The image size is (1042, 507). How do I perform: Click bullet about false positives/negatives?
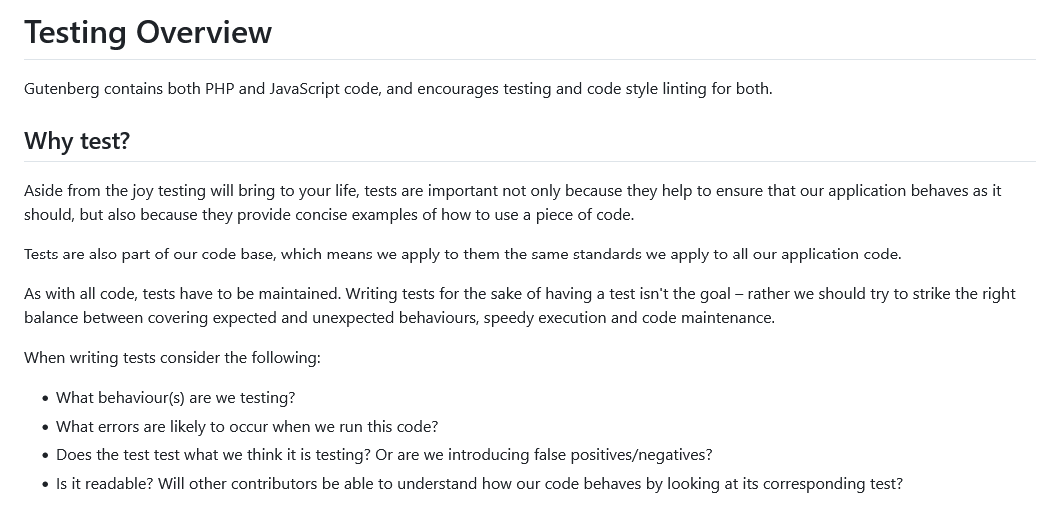tap(384, 455)
